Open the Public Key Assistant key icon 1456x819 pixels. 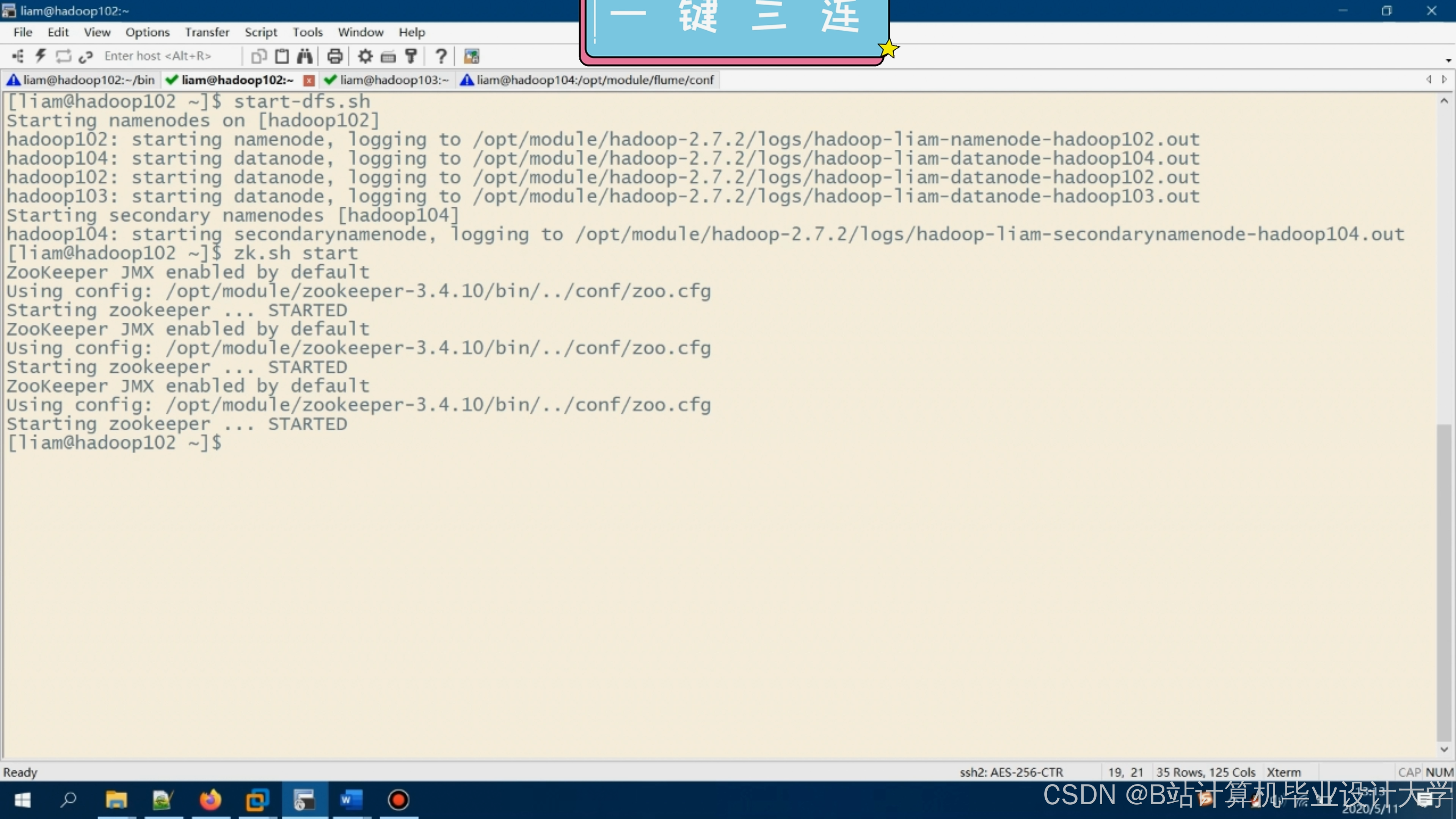[x=411, y=56]
